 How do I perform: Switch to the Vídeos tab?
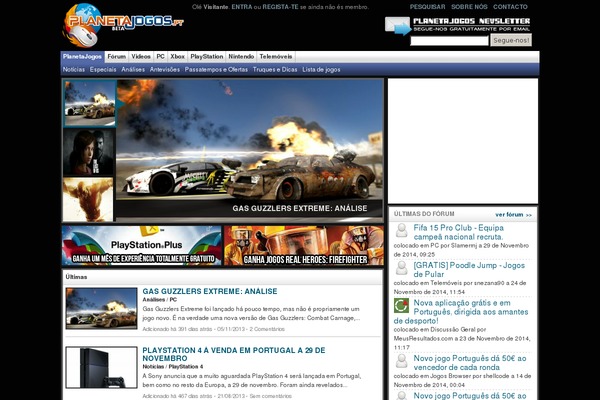141,57
